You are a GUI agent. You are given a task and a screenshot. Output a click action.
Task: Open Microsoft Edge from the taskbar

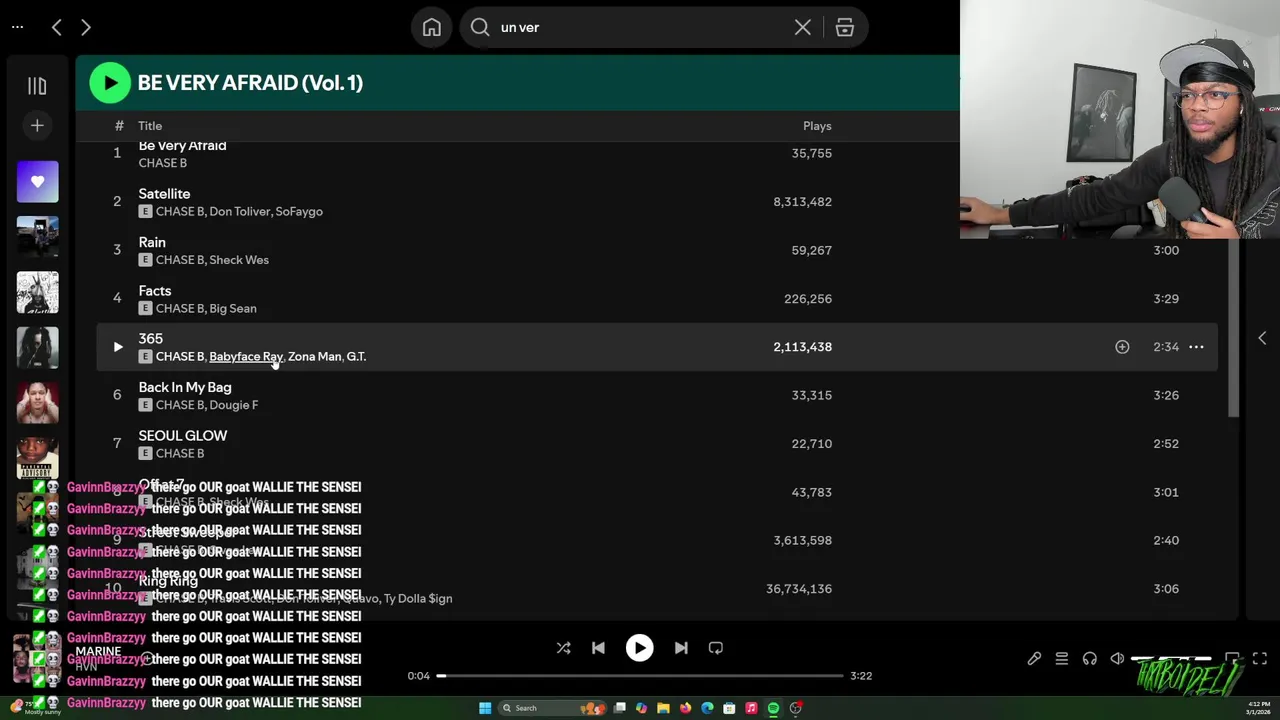(707, 708)
